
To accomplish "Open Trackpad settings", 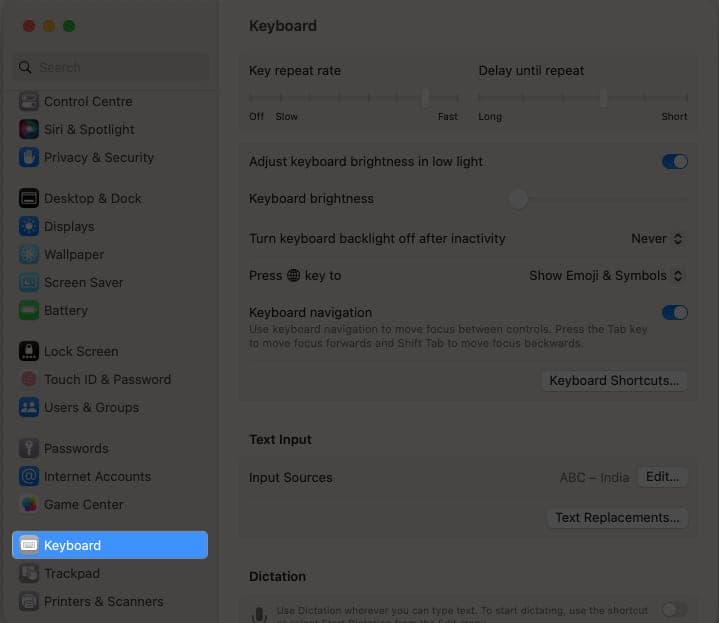I will tap(110, 573).
